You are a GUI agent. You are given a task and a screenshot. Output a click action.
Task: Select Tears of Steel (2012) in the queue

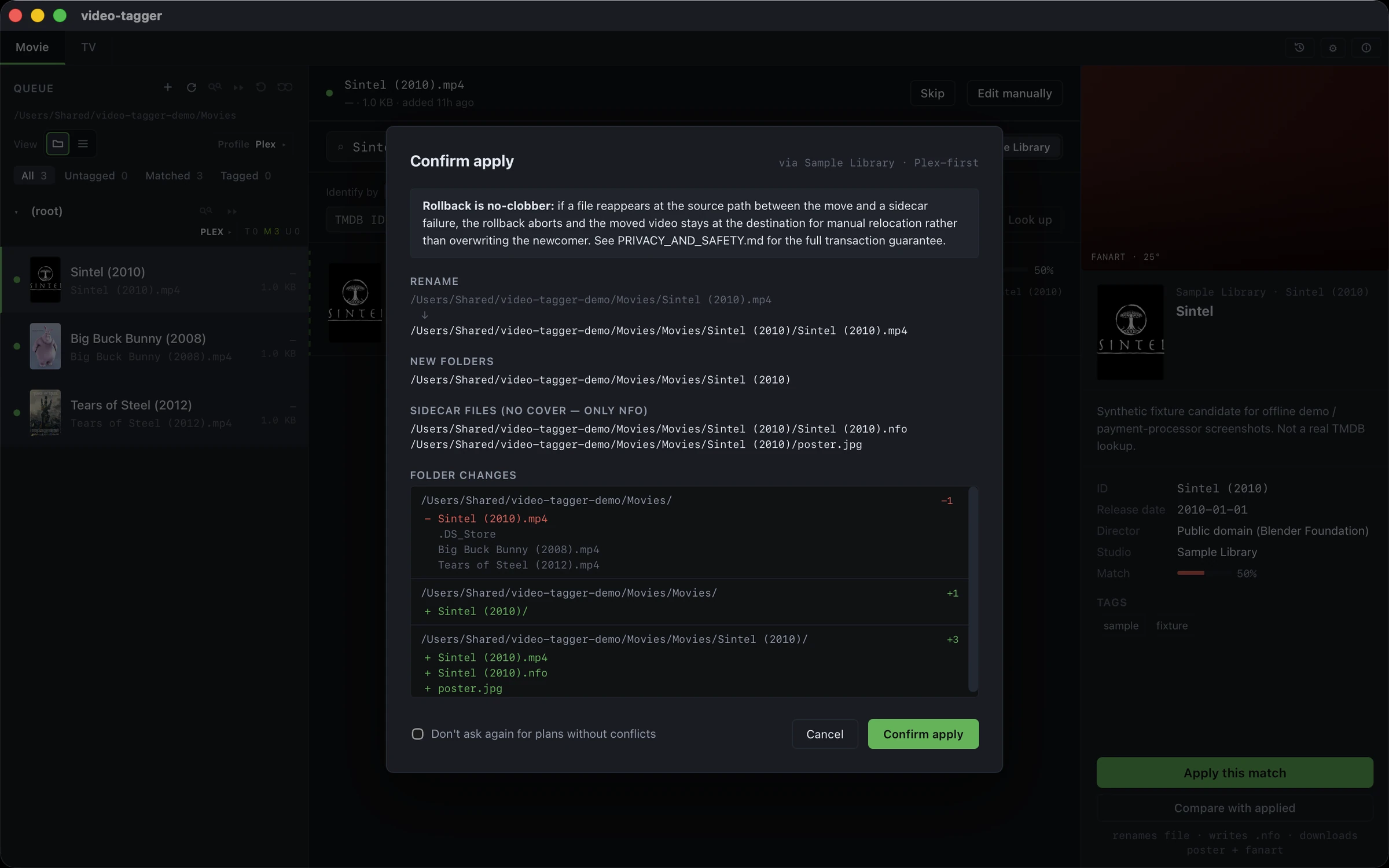point(155,413)
